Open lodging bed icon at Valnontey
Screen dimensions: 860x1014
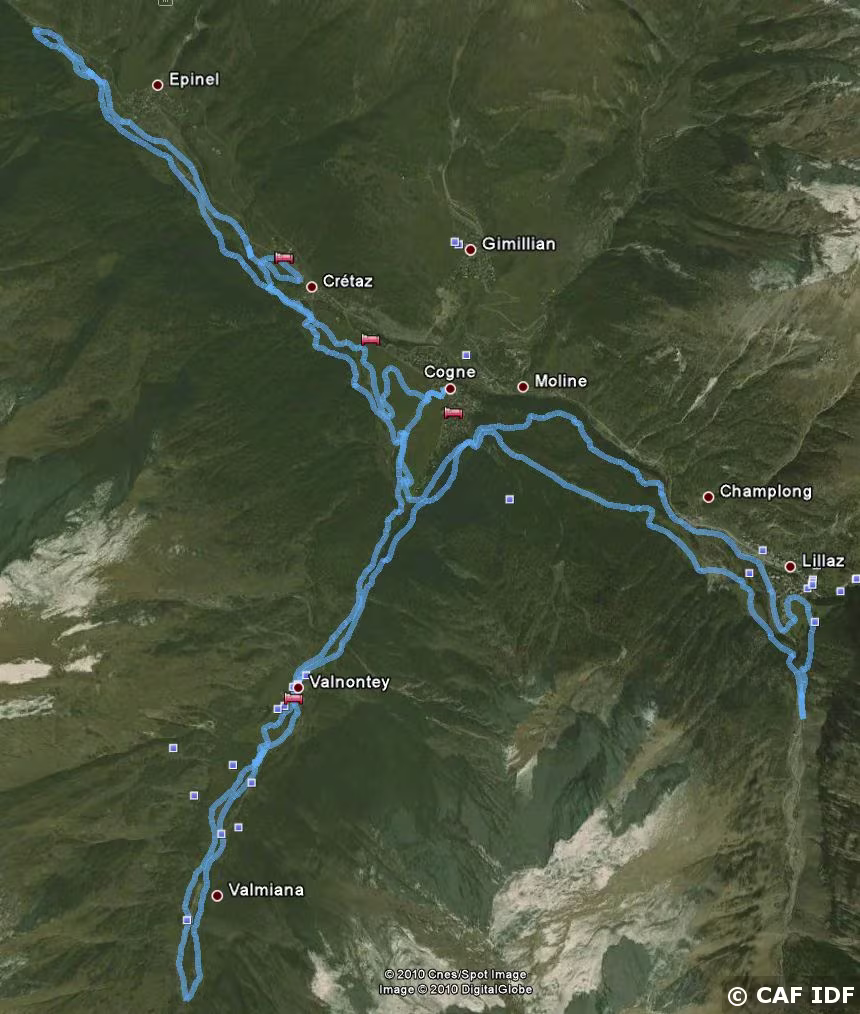[294, 698]
